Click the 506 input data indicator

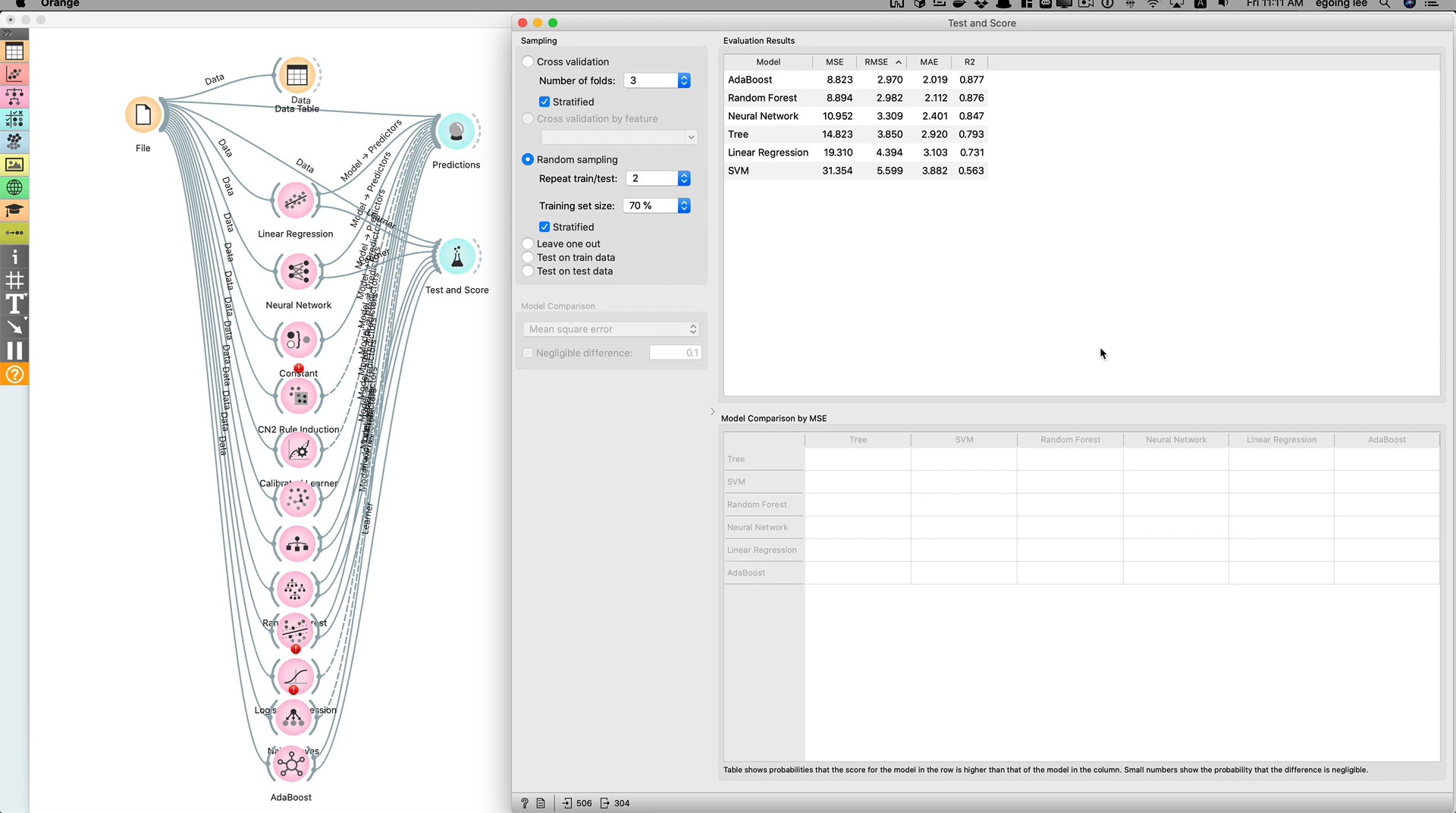pyautogui.click(x=578, y=803)
